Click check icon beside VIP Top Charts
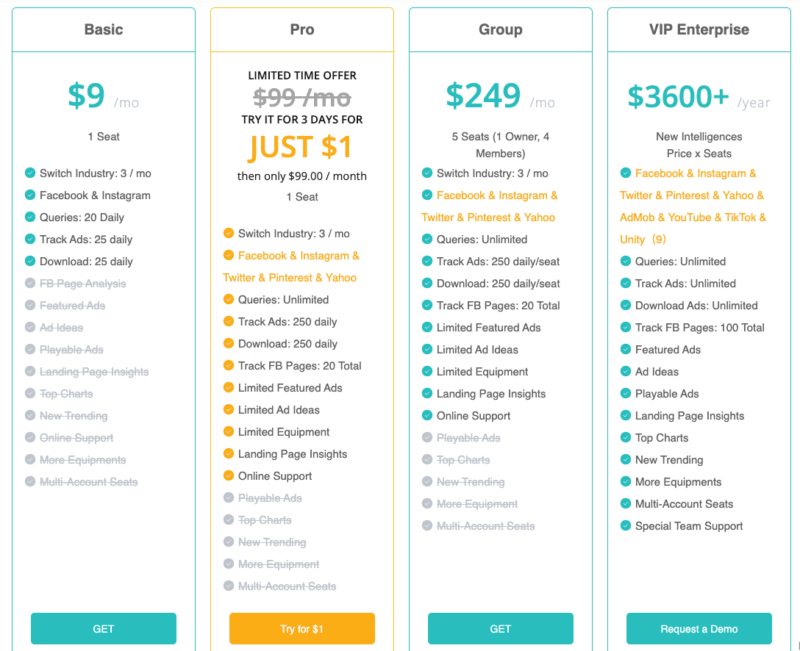This screenshot has height=651, width=800. (x=626, y=438)
